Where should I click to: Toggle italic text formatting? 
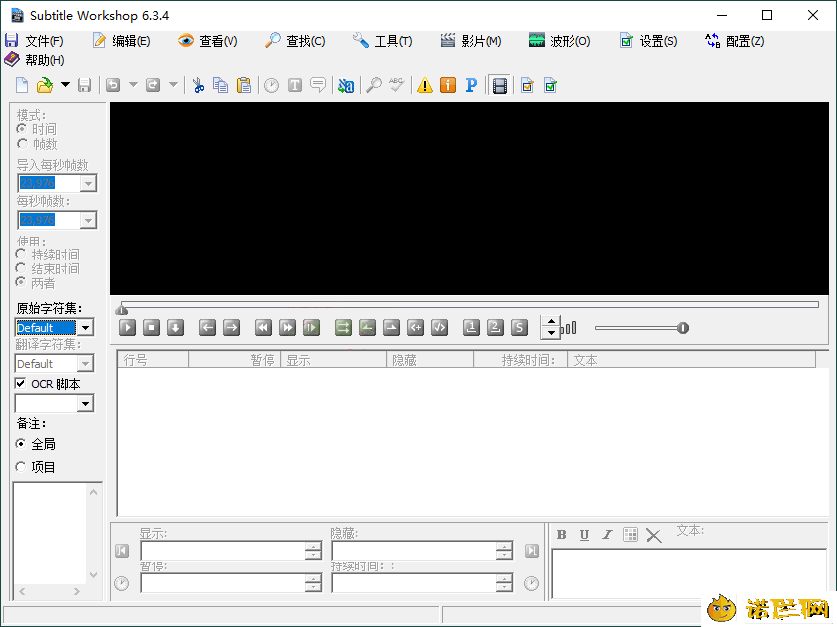[x=607, y=535]
